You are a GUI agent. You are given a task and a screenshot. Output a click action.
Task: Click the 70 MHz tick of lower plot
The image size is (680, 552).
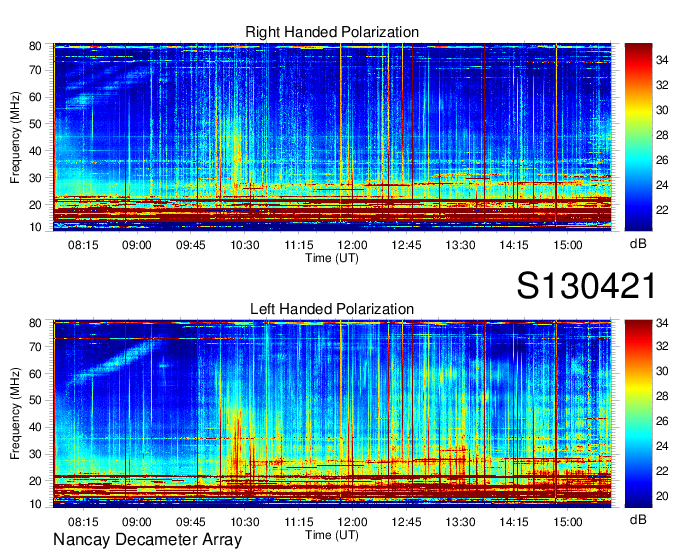[x=35, y=347]
